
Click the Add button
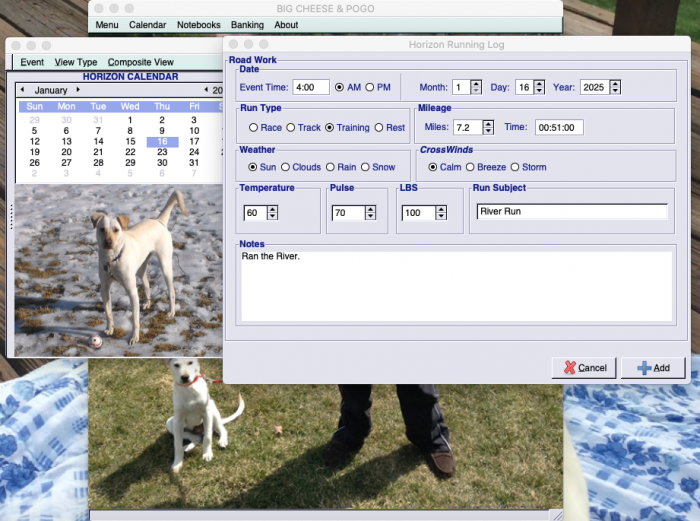(x=652, y=368)
